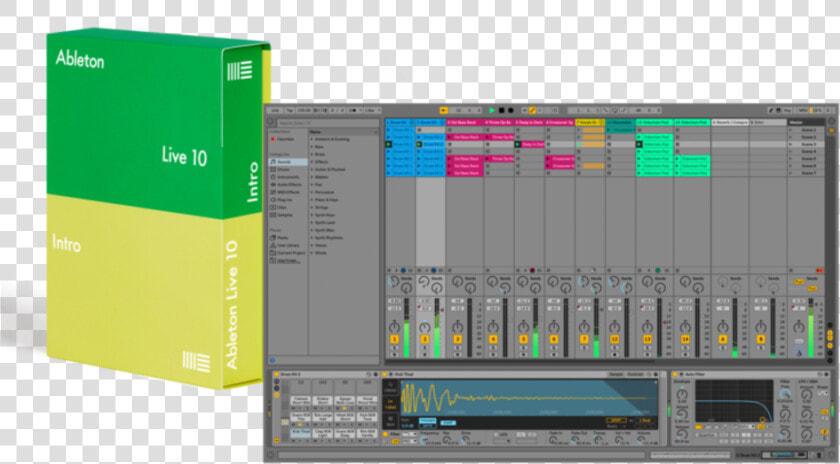Click the Stop button in the transport
Screen dimensions: 840x464
click(x=501, y=110)
